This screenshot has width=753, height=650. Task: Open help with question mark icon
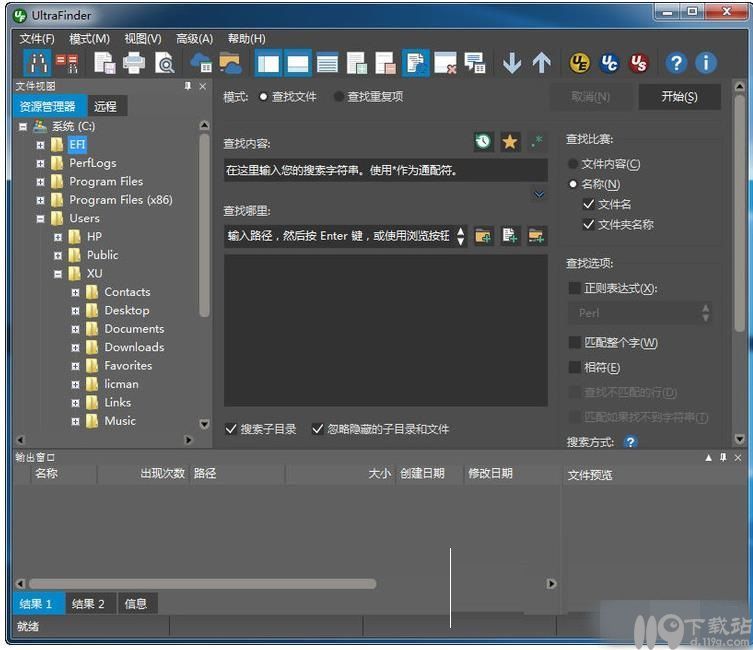tap(676, 63)
